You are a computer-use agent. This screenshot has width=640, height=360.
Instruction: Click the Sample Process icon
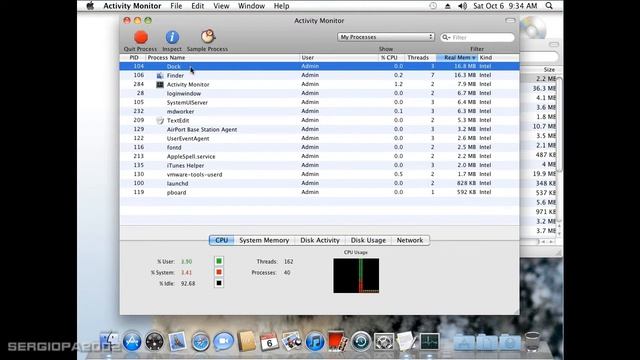(208, 37)
